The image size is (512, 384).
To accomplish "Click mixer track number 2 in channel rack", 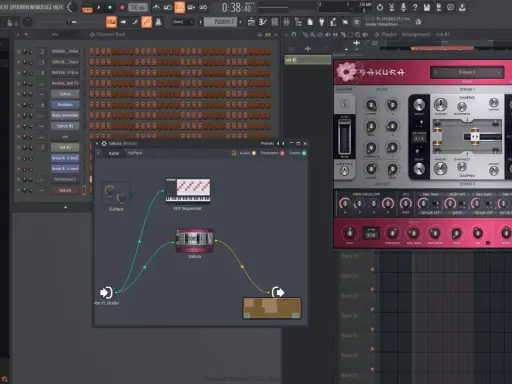I will [42, 51].
